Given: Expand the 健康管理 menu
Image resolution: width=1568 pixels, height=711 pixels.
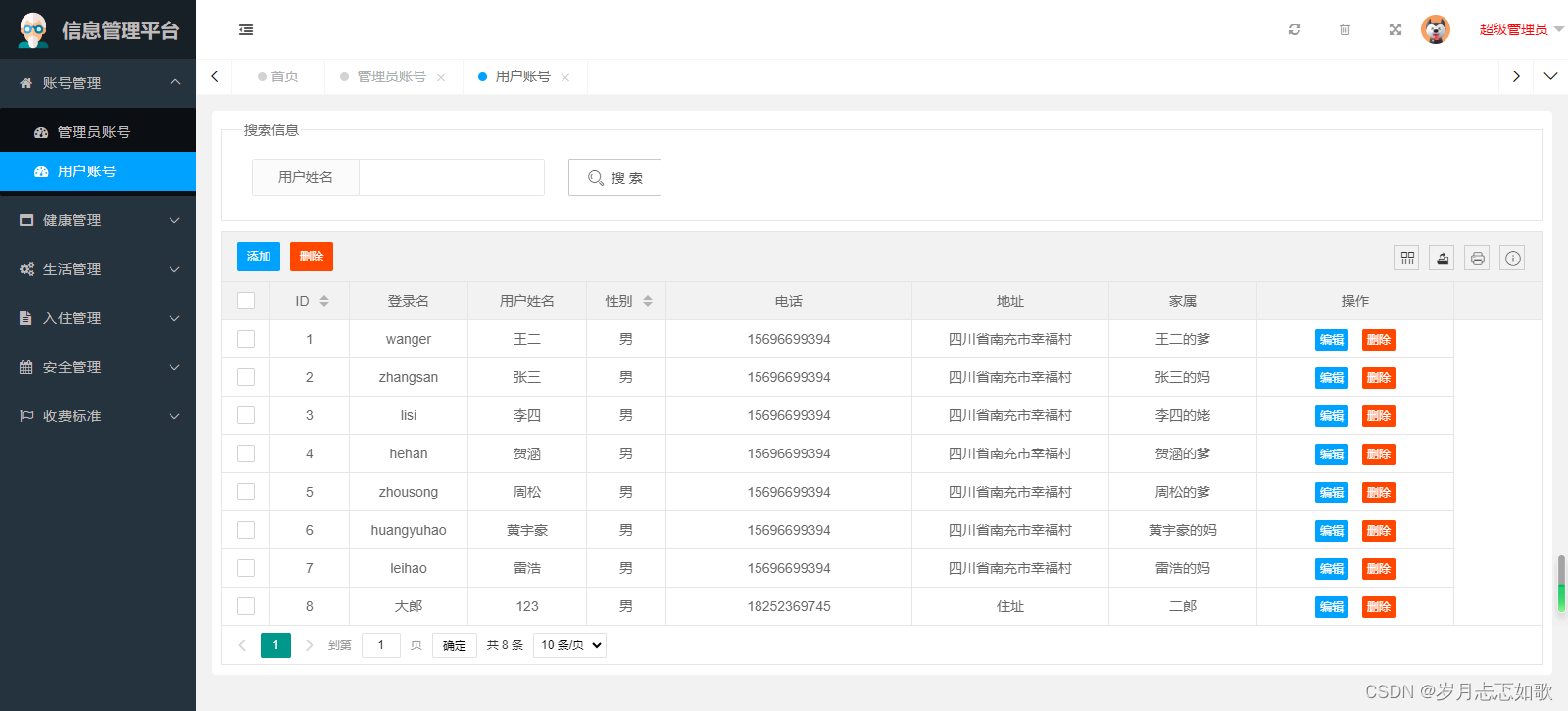Looking at the screenshot, I should (x=98, y=220).
